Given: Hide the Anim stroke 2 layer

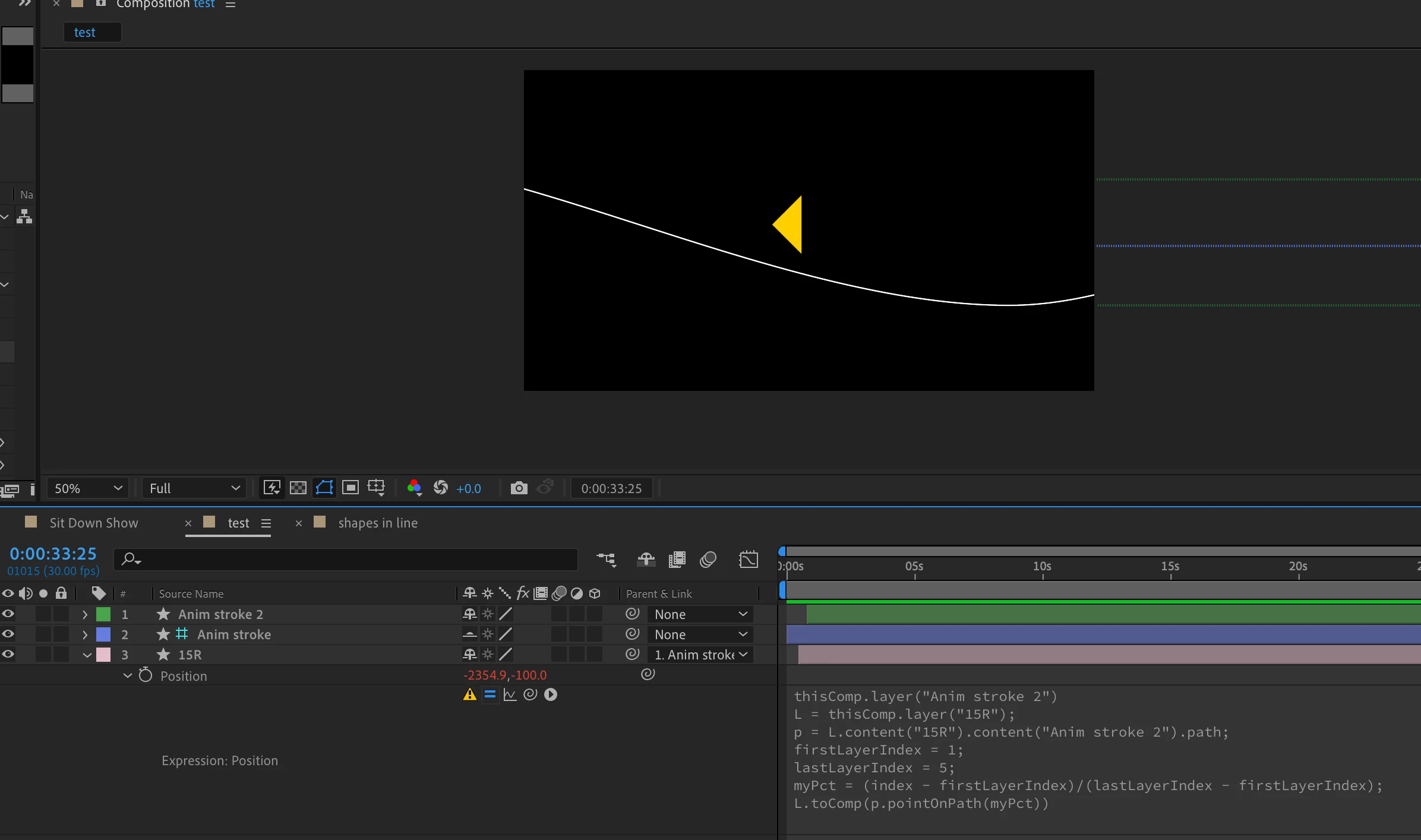Looking at the screenshot, I should (x=8, y=614).
